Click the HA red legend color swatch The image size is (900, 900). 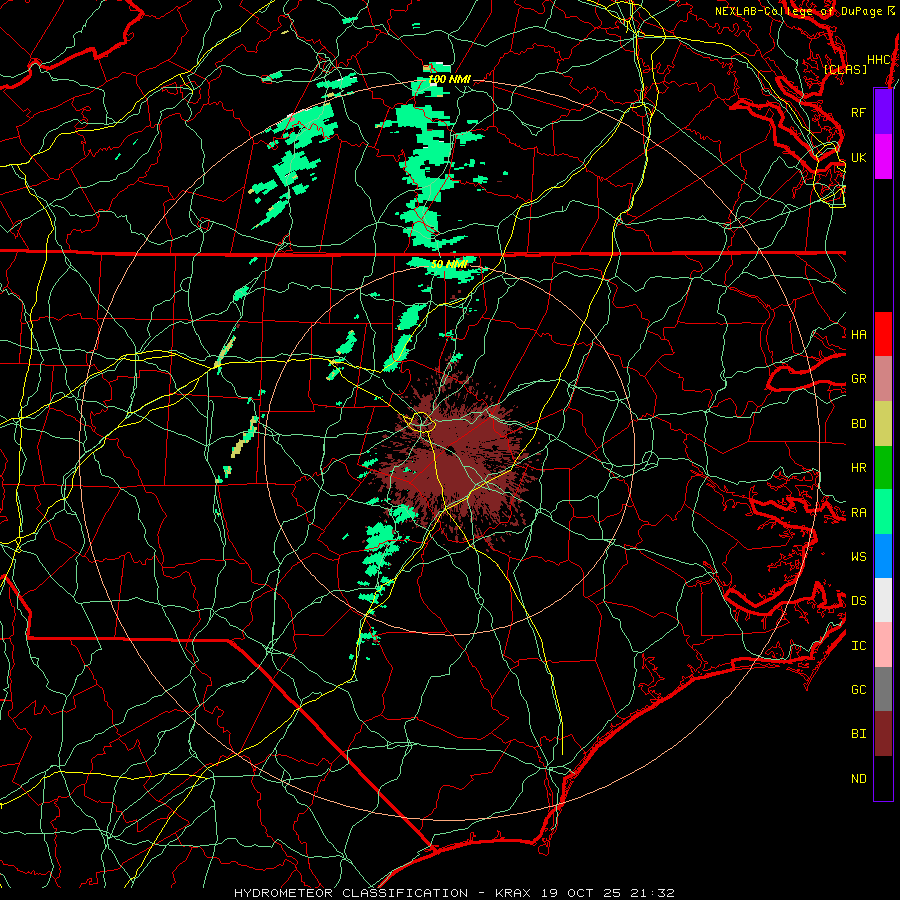point(883,334)
